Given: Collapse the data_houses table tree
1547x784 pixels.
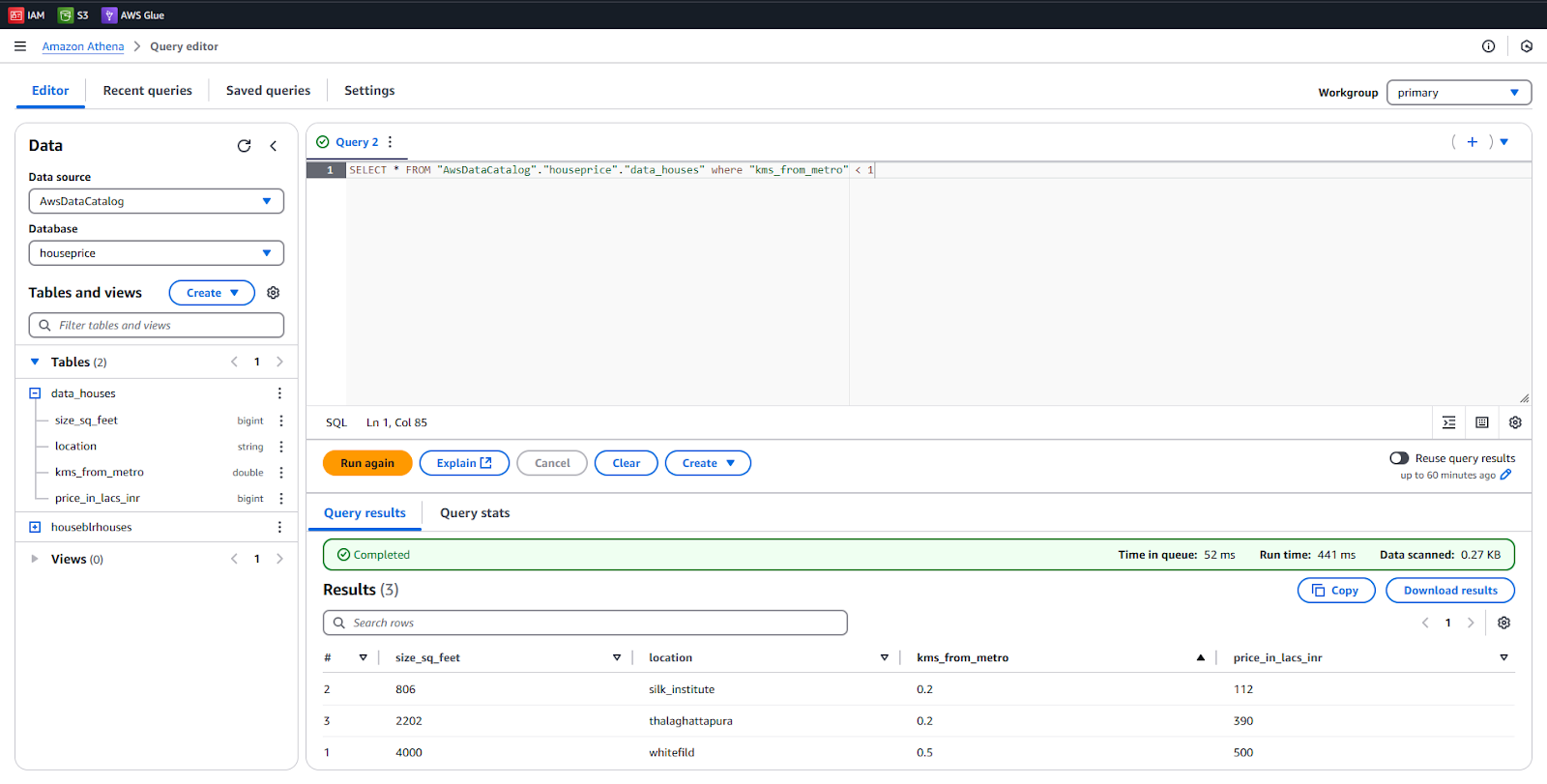Looking at the screenshot, I should point(35,393).
